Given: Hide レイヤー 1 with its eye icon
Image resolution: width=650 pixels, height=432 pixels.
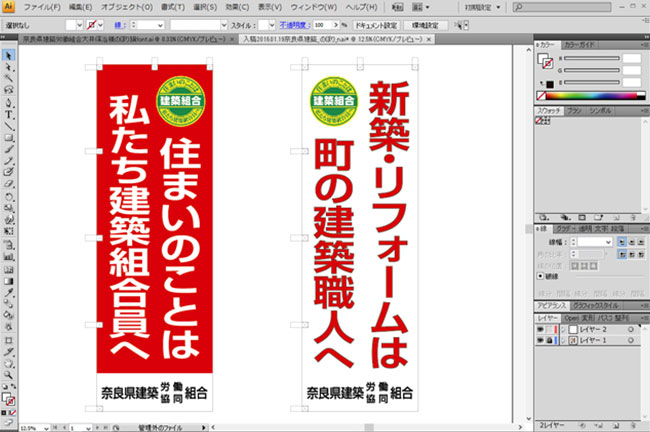Looking at the screenshot, I should [x=540, y=340].
